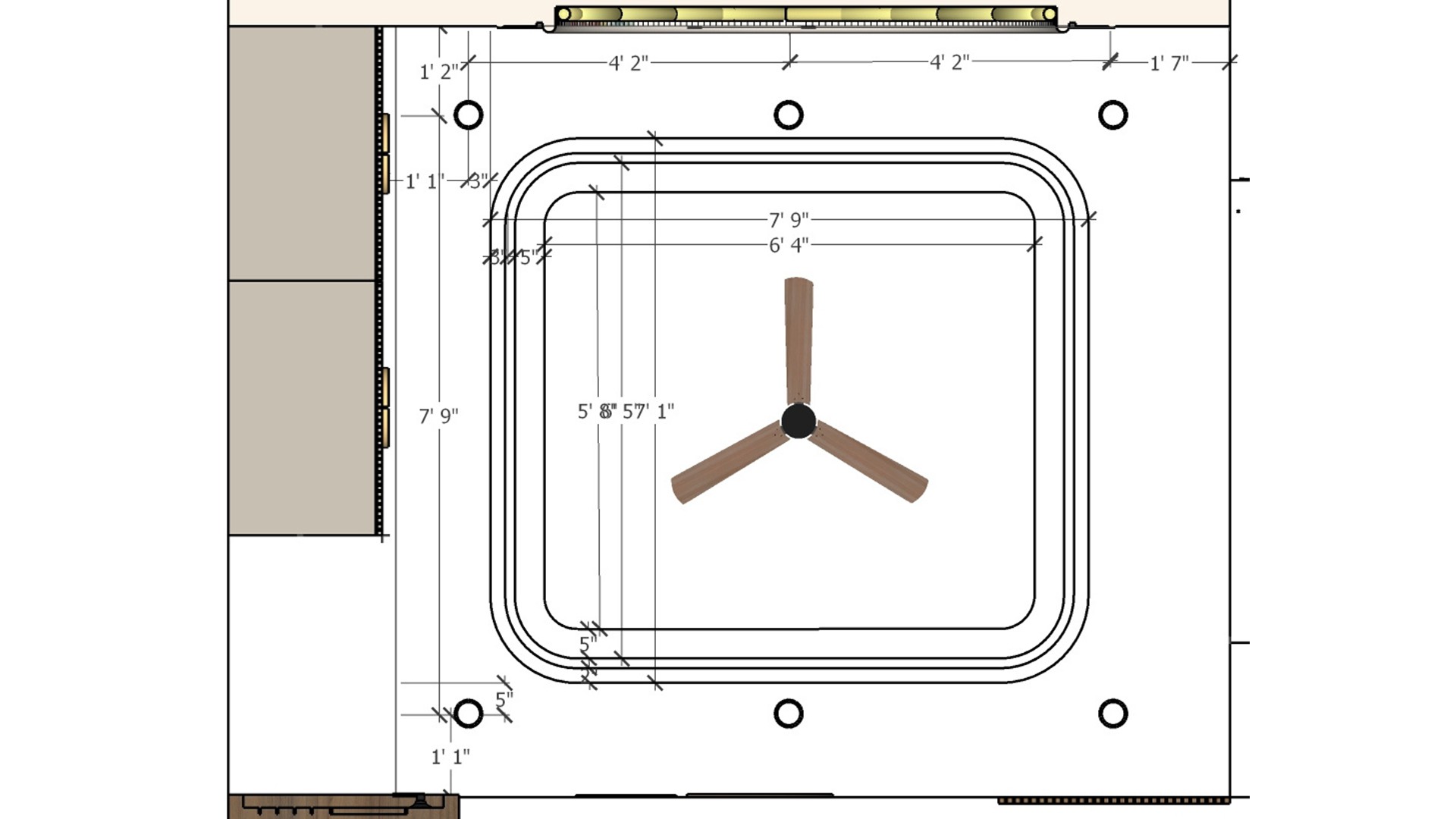This screenshot has width=1456, height=819.
Task: Select the fan blade pointing straight up
Action: (799, 341)
